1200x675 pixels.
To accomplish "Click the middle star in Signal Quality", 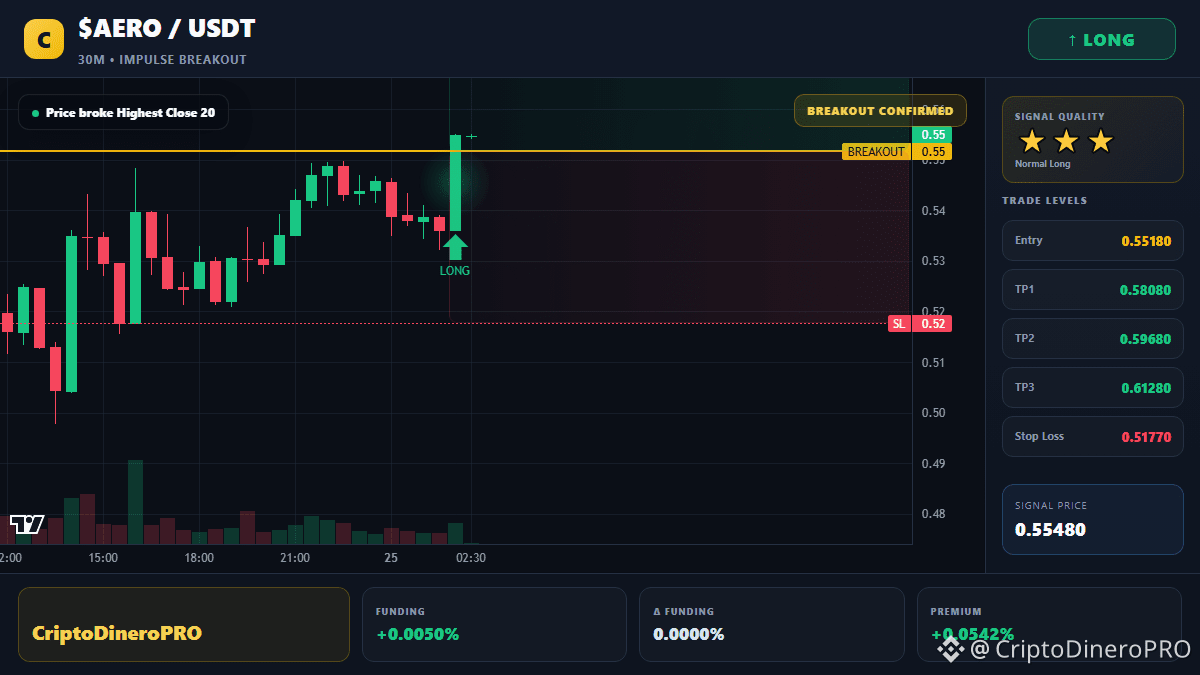I will point(1066,141).
